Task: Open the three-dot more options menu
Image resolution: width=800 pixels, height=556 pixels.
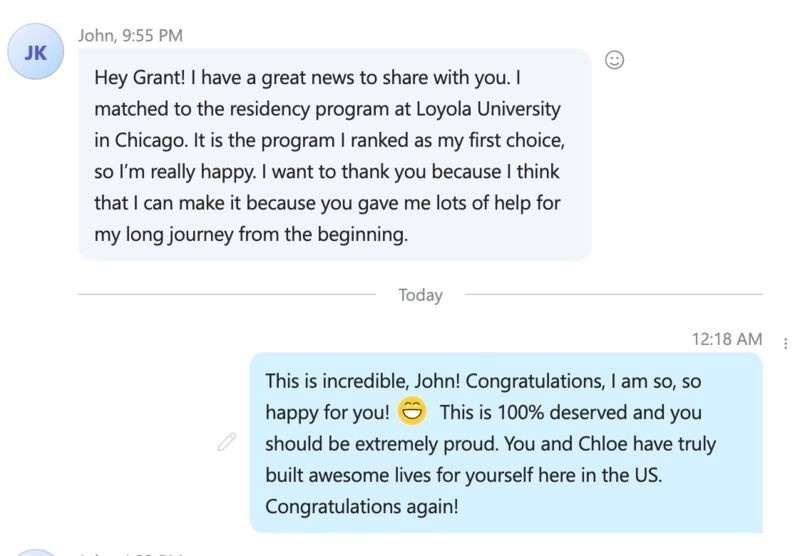Action: click(x=785, y=343)
